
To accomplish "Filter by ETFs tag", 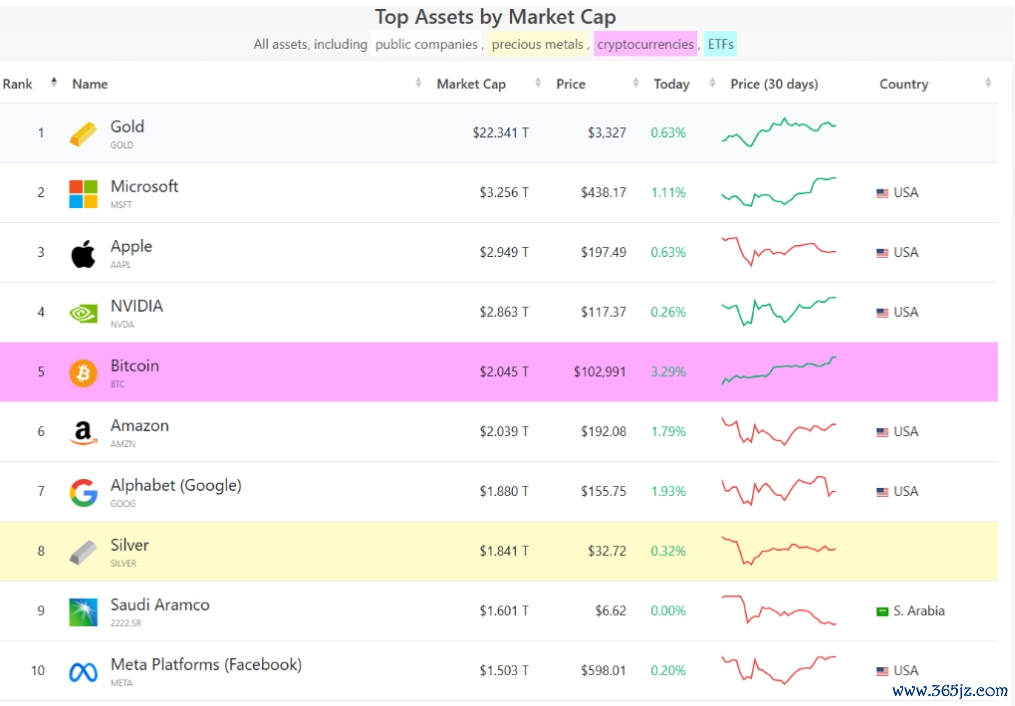I will 720,44.
